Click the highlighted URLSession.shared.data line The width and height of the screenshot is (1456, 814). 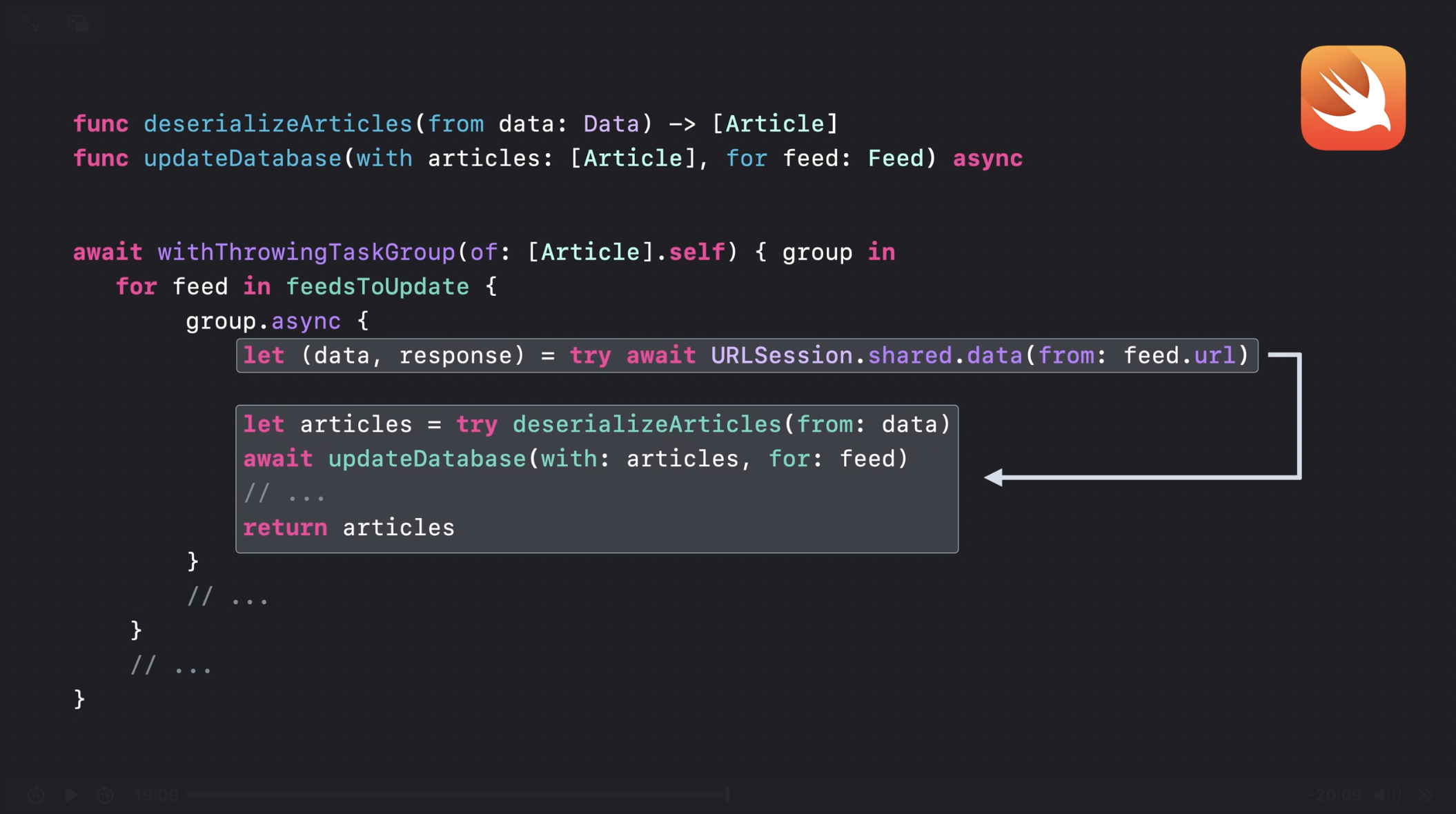[x=746, y=356]
